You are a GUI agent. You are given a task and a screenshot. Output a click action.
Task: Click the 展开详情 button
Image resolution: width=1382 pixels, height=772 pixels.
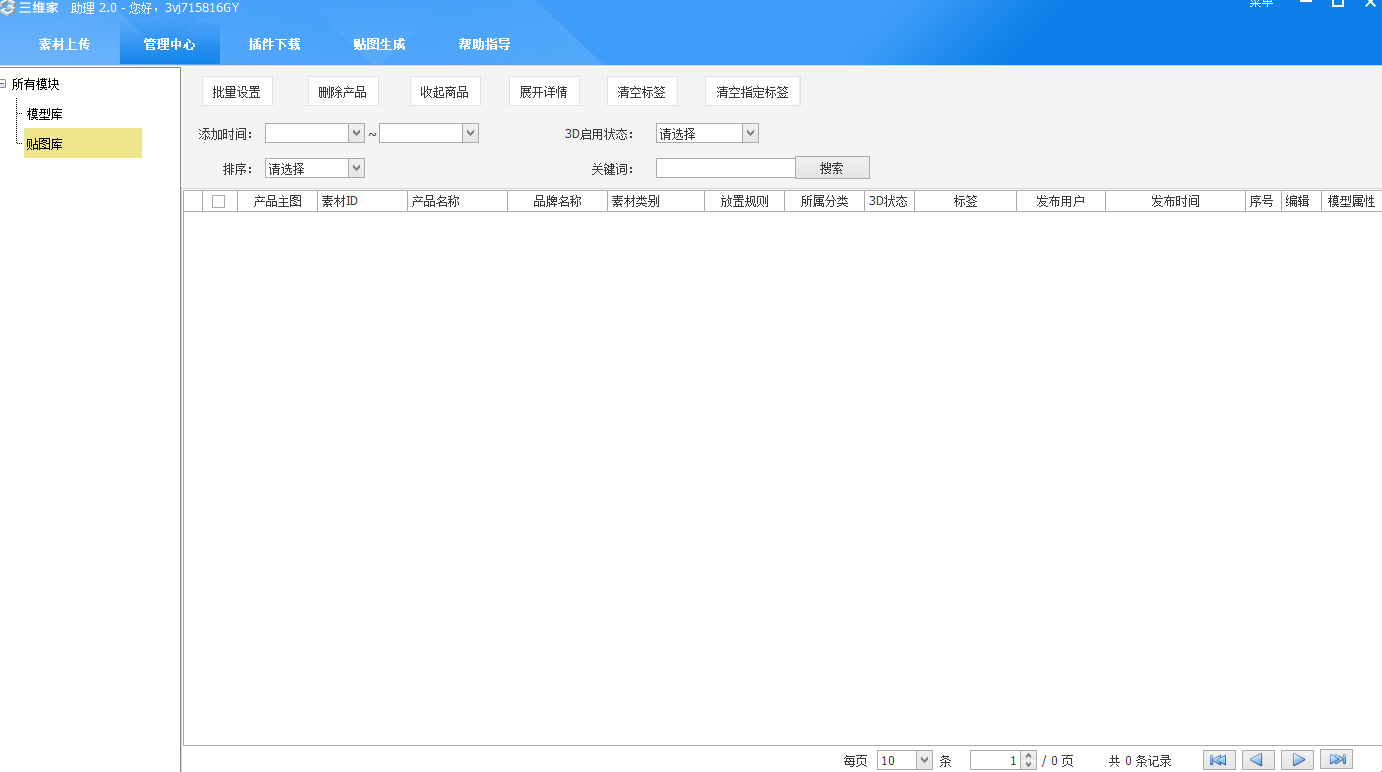(x=544, y=92)
